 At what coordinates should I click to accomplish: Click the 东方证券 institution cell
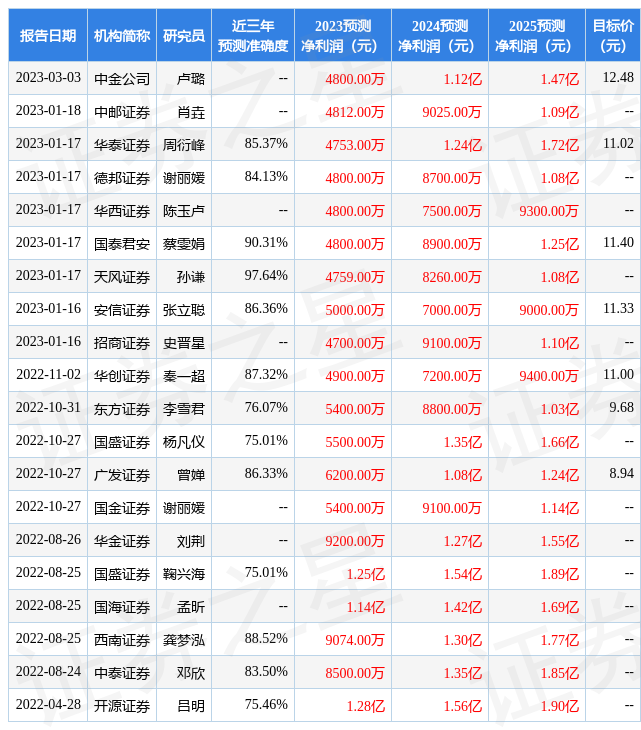pos(122,409)
